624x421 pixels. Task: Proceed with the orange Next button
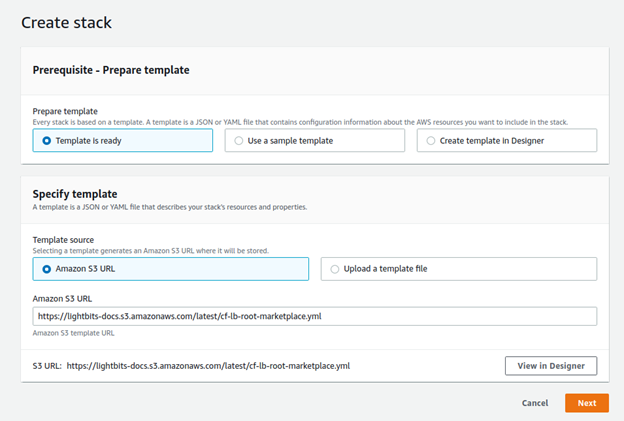coord(587,403)
